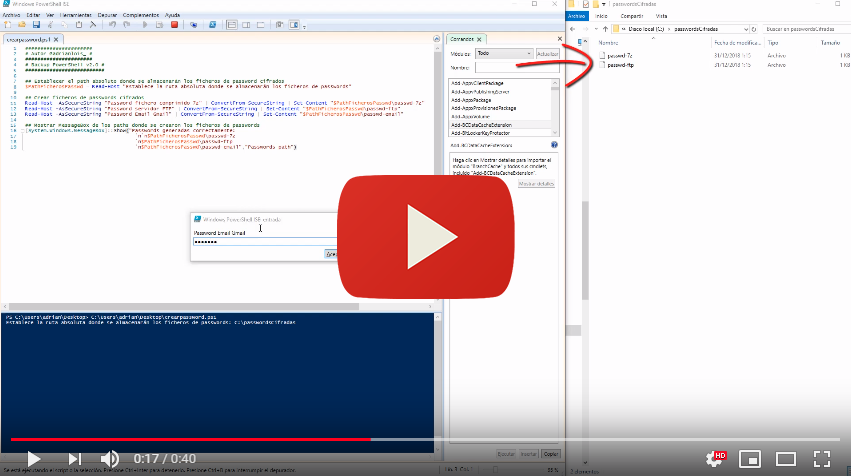Make the video fullscreen
Screen dimensions: 851x476
[x=822, y=459]
